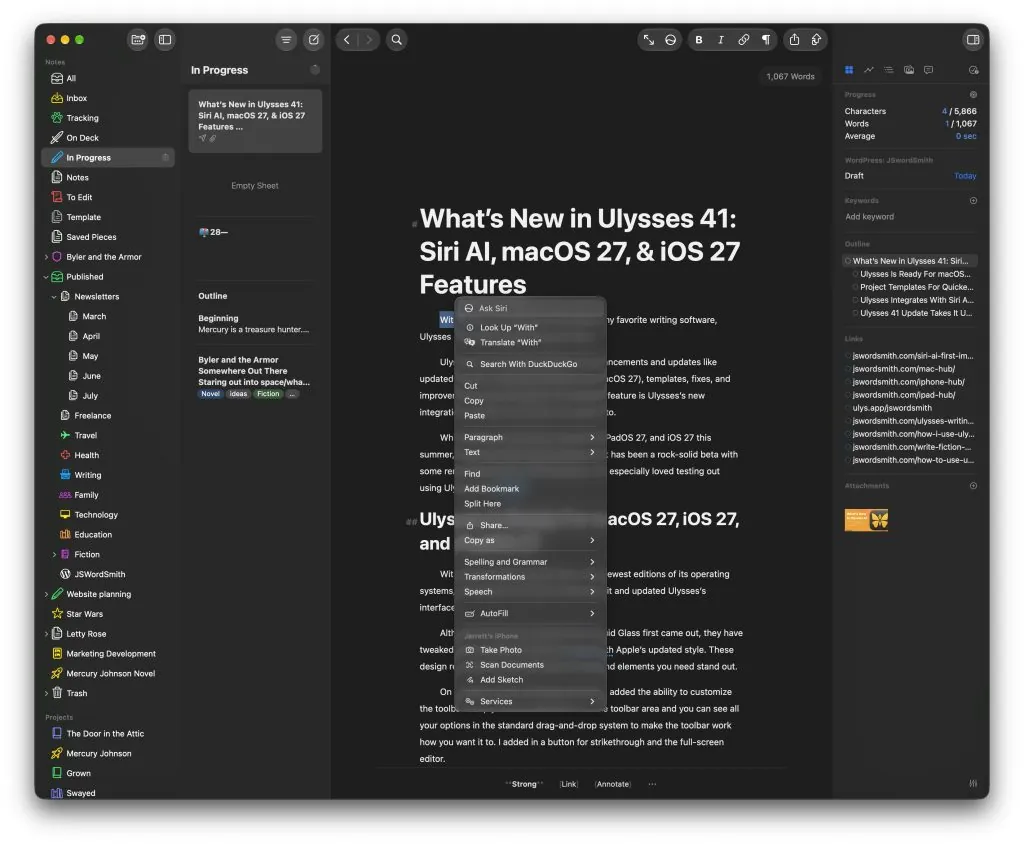The width and height of the screenshot is (1024, 845).
Task: Toggle bold formatting in toolbar
Action: (x=699, y=40)
